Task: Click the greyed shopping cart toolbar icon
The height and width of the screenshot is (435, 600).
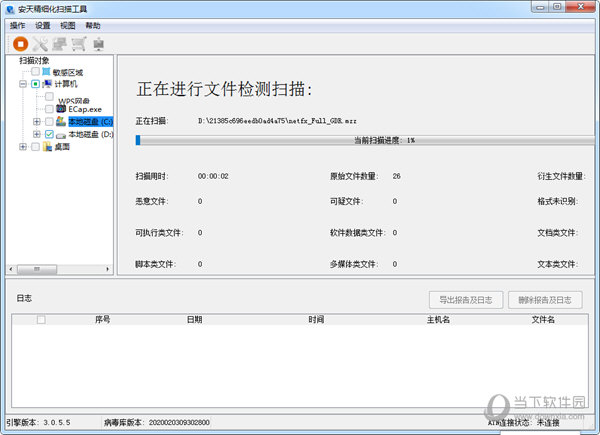Action: coord(79,44)
